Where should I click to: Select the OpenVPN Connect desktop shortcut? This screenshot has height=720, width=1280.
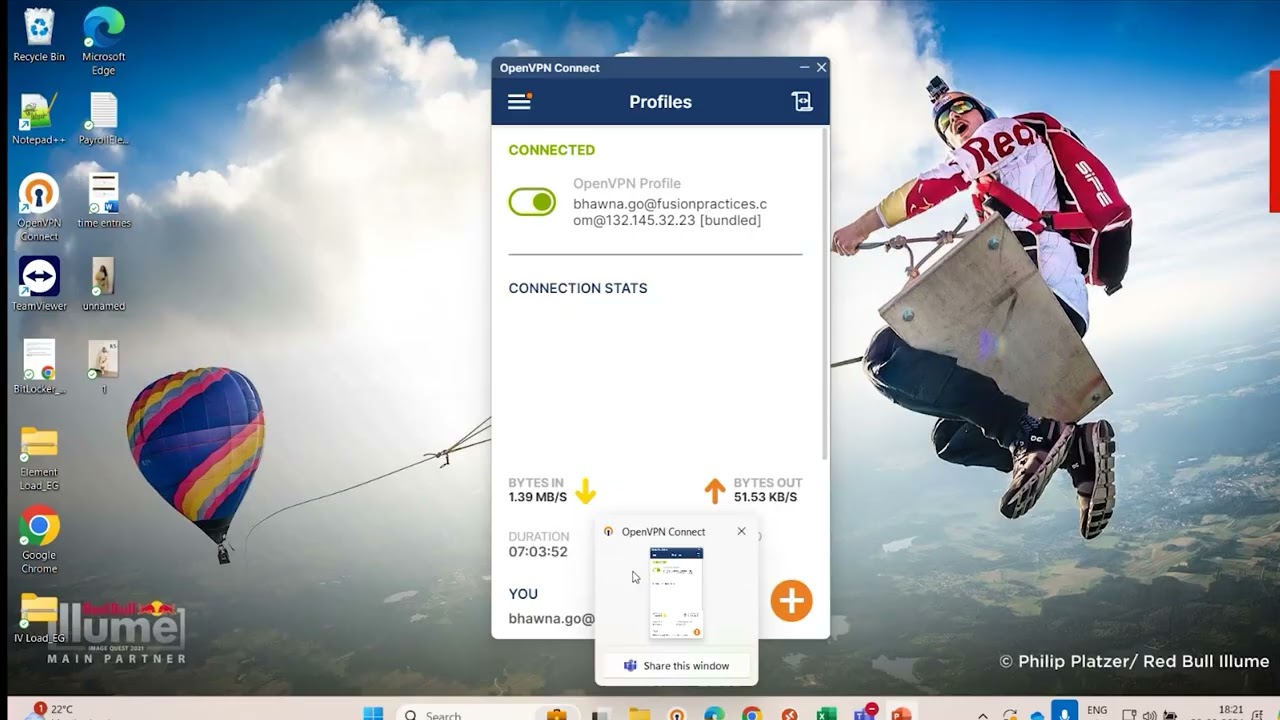tap(39, 208)
